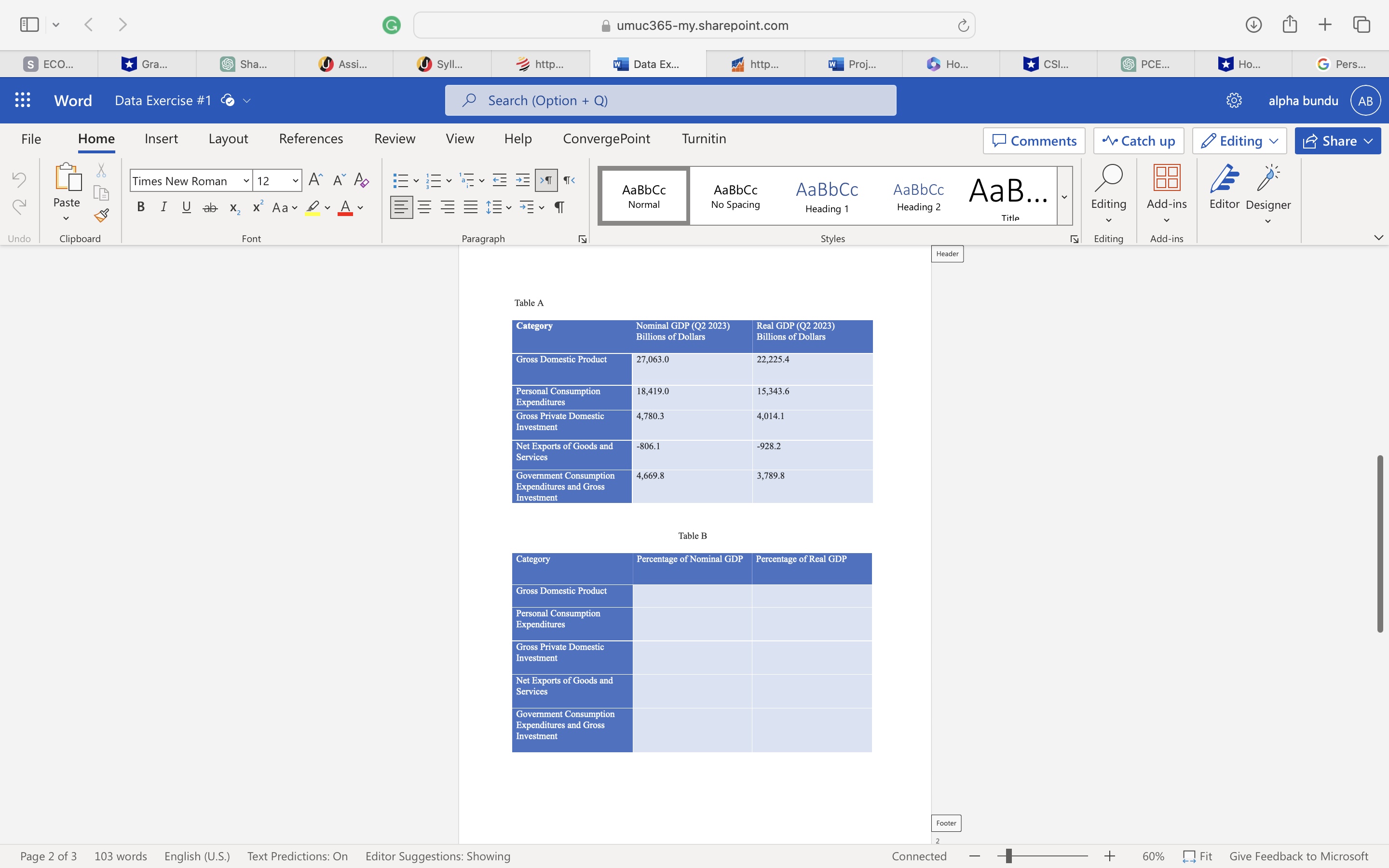Open the Editing mode dropdown
1389x868 pixels.
point(1239,141)
